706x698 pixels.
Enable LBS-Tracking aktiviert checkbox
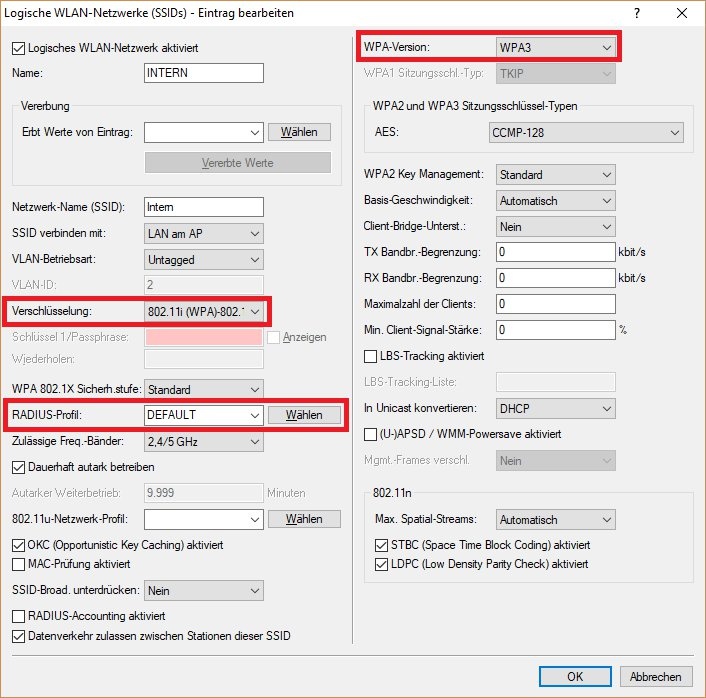pos(372,357)
